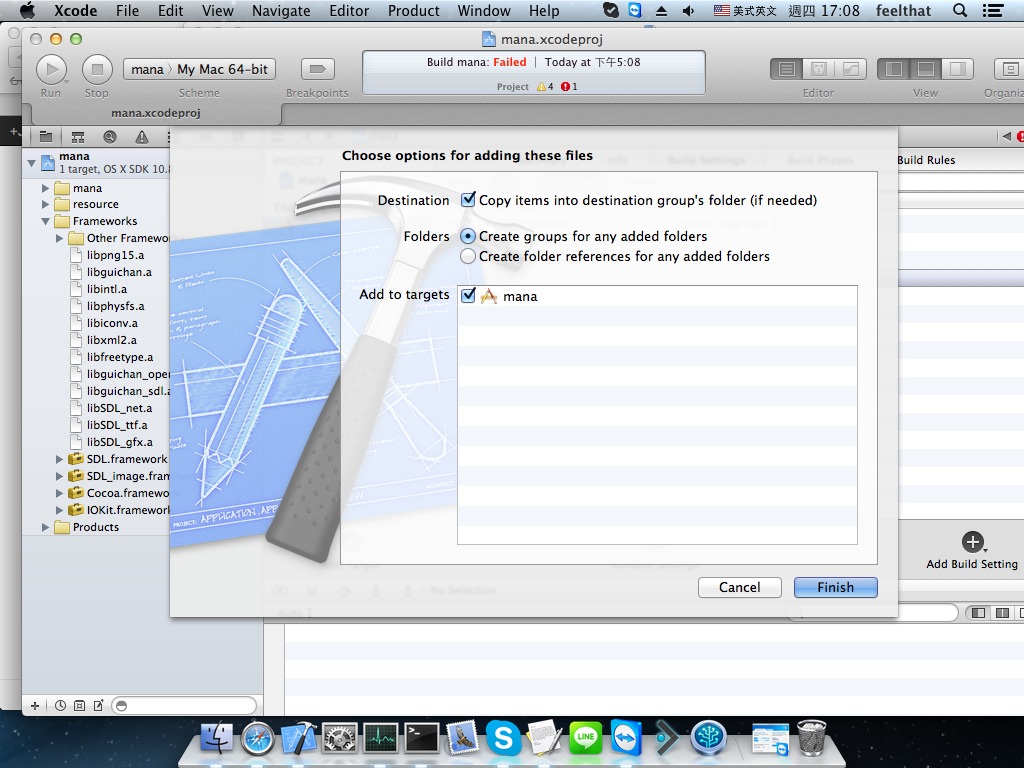
Task: Collapse the Frameworks group
Action: 46,221
